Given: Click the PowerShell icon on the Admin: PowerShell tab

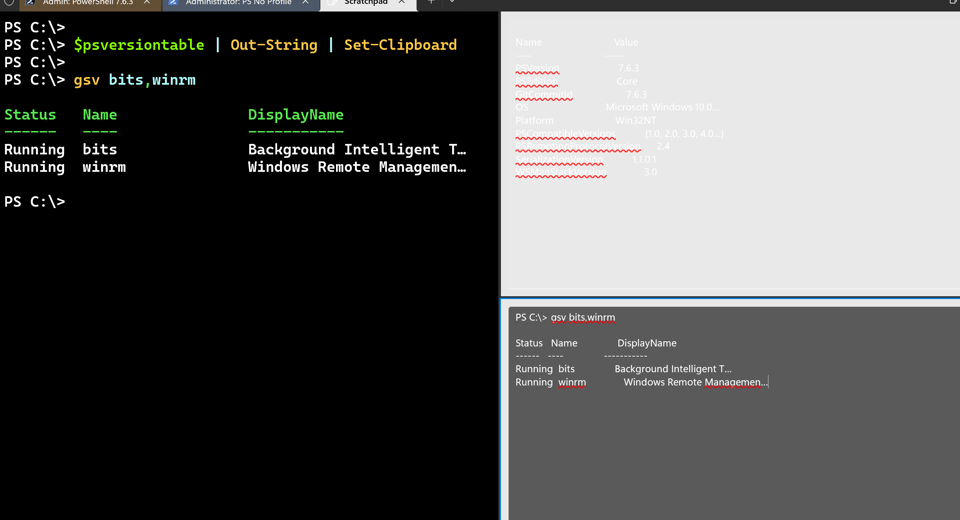Looking at the screenshot, I should [30, 2].
